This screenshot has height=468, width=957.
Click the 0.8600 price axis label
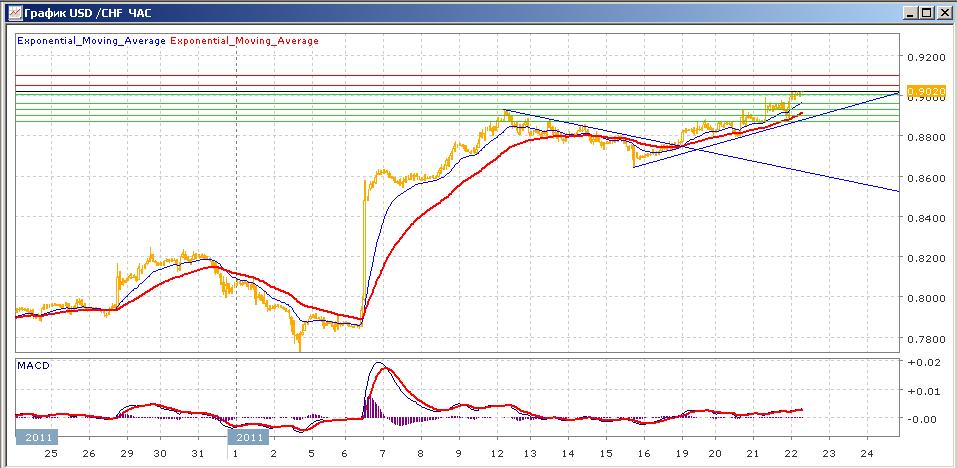[926, 178]
